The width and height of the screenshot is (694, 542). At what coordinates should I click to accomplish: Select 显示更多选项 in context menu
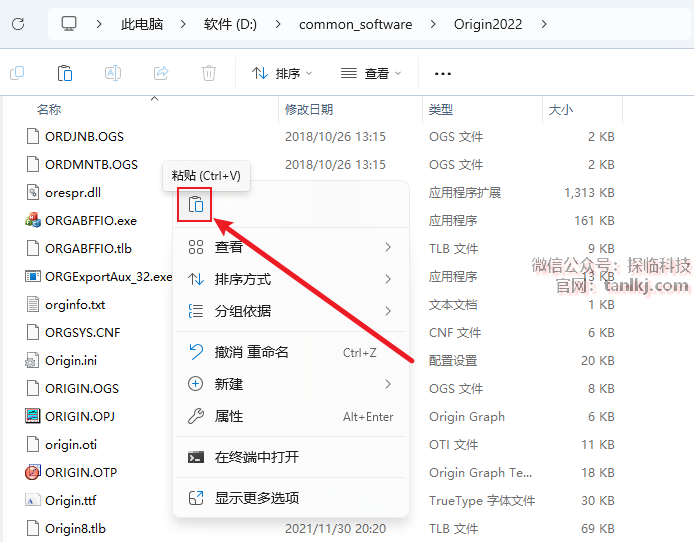pos(291,498)
